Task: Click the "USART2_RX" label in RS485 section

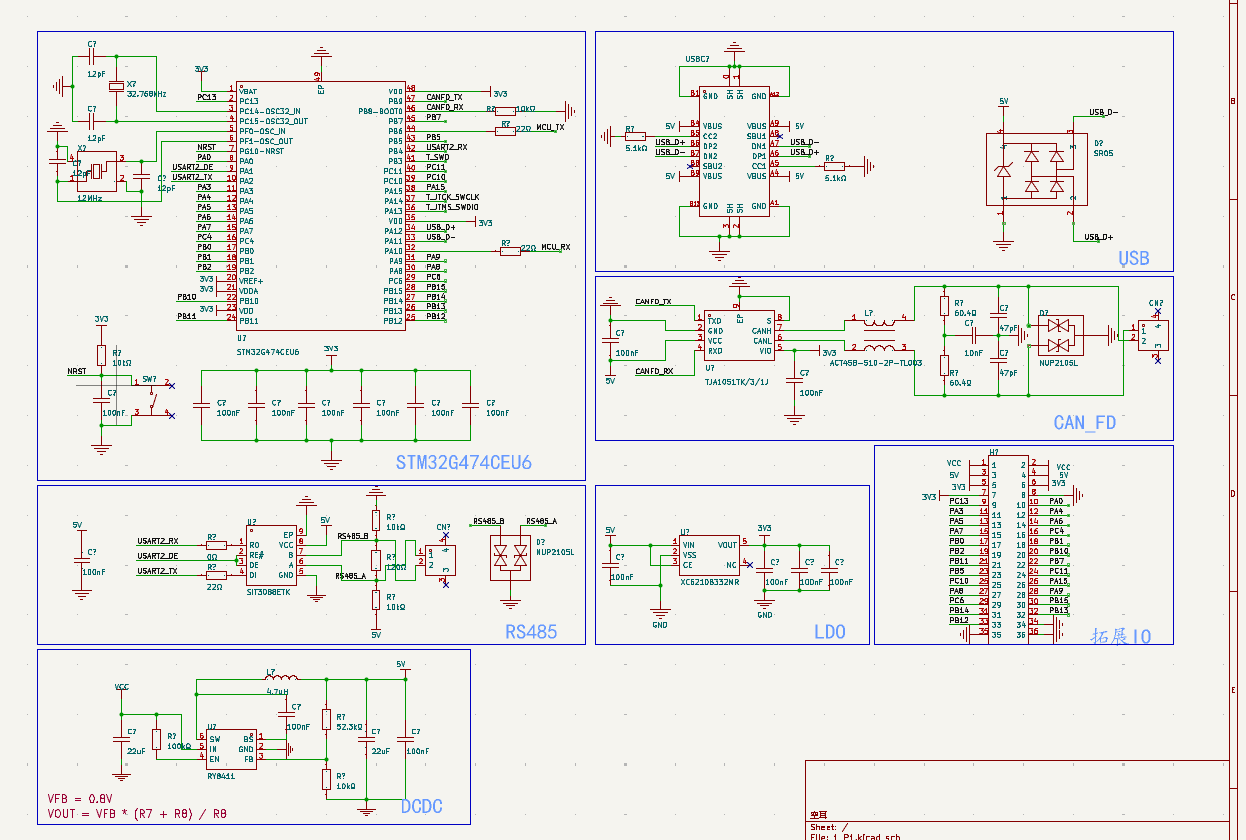Action: (x=158, y=541)
